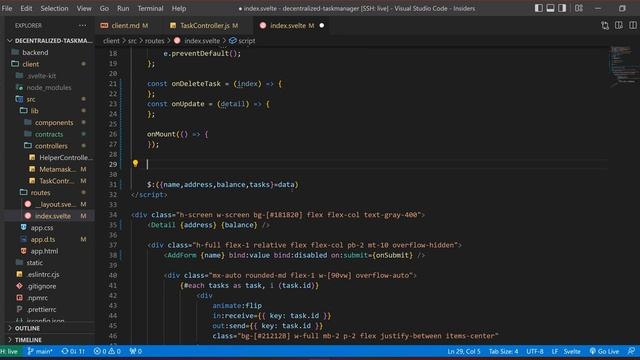Image resolution: width=640 pixels, height=360 pixels.
Task: Expand the contracts folder
Action: [49, 134]
